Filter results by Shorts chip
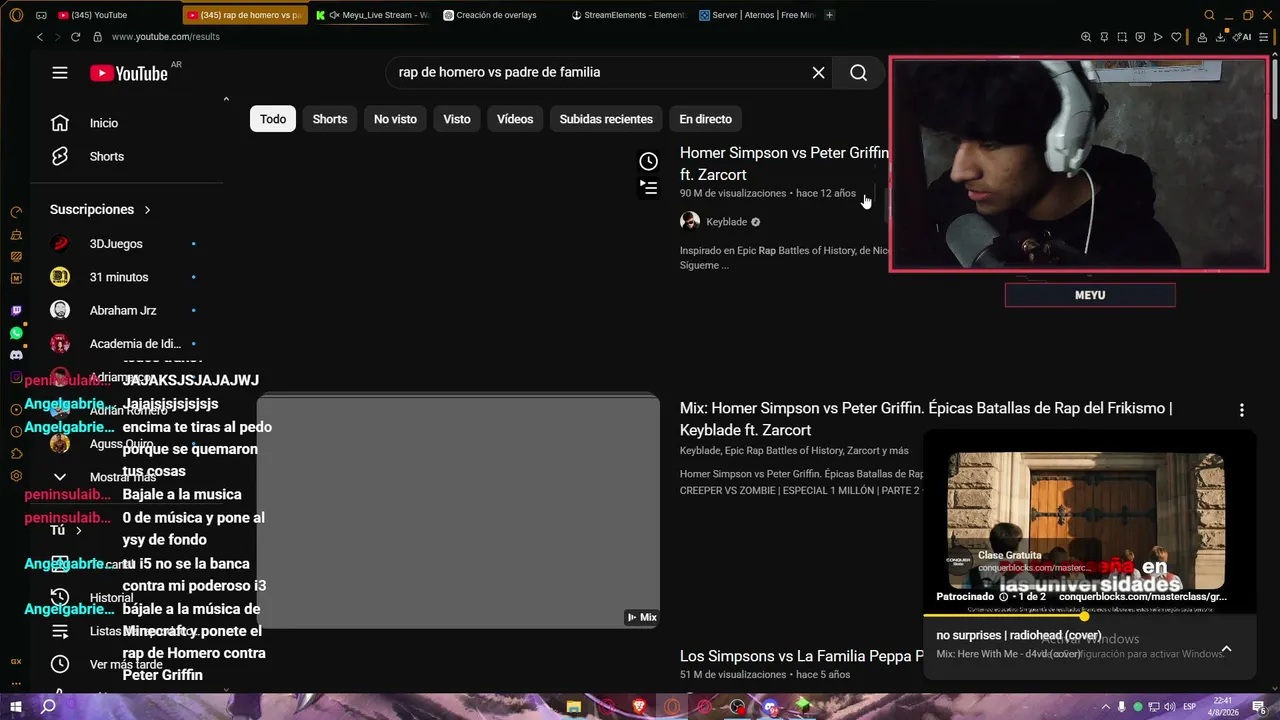Image resolution: width=1280 pixels, height=720 pixels. tap(330, 119)
